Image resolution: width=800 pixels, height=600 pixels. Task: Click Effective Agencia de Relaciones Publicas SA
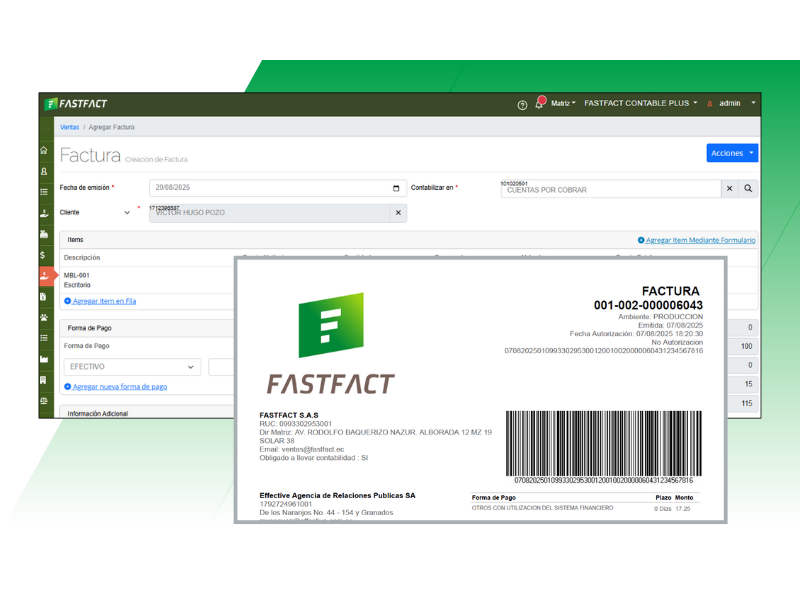pyautogui.click(x=337, y=495)
